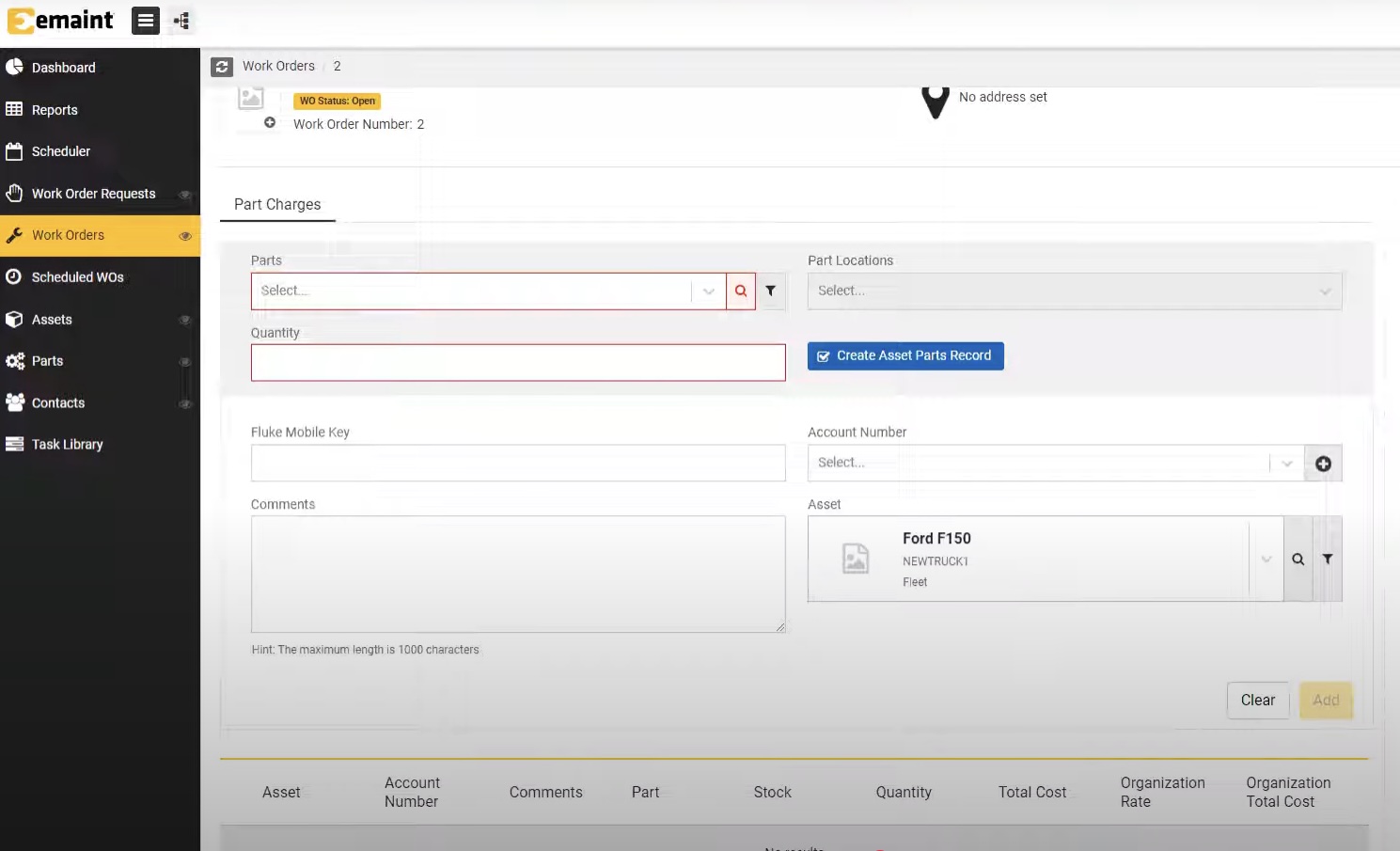The height and width of the screenshot is (851, 1400).
Task: Click the emaint logo
Action: pos(60,20)
